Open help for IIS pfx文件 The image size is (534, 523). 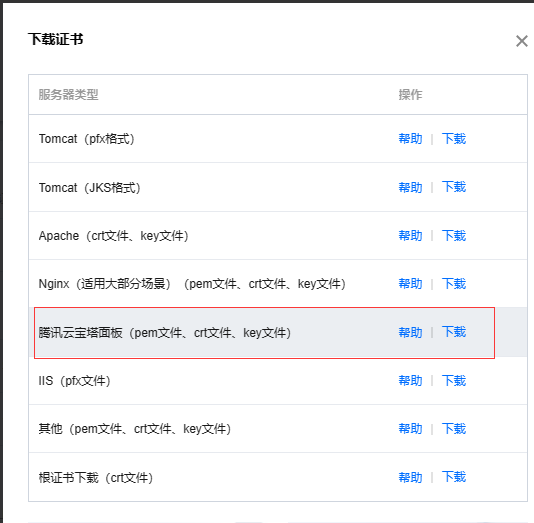[x=410, y=381]
